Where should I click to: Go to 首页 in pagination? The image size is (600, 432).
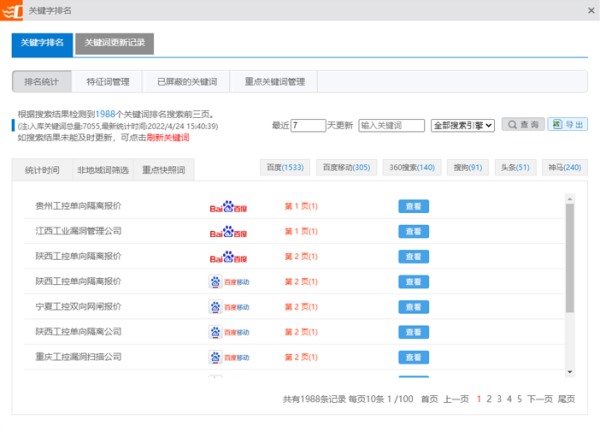(x=429, y=399)
